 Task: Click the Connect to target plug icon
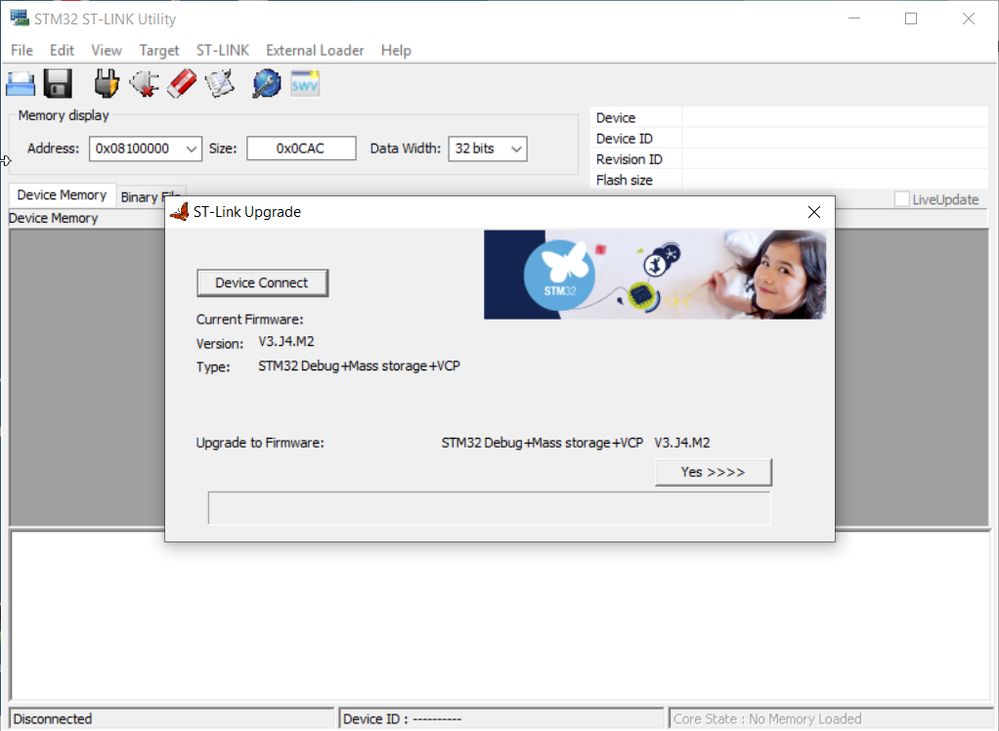(106, 83)
